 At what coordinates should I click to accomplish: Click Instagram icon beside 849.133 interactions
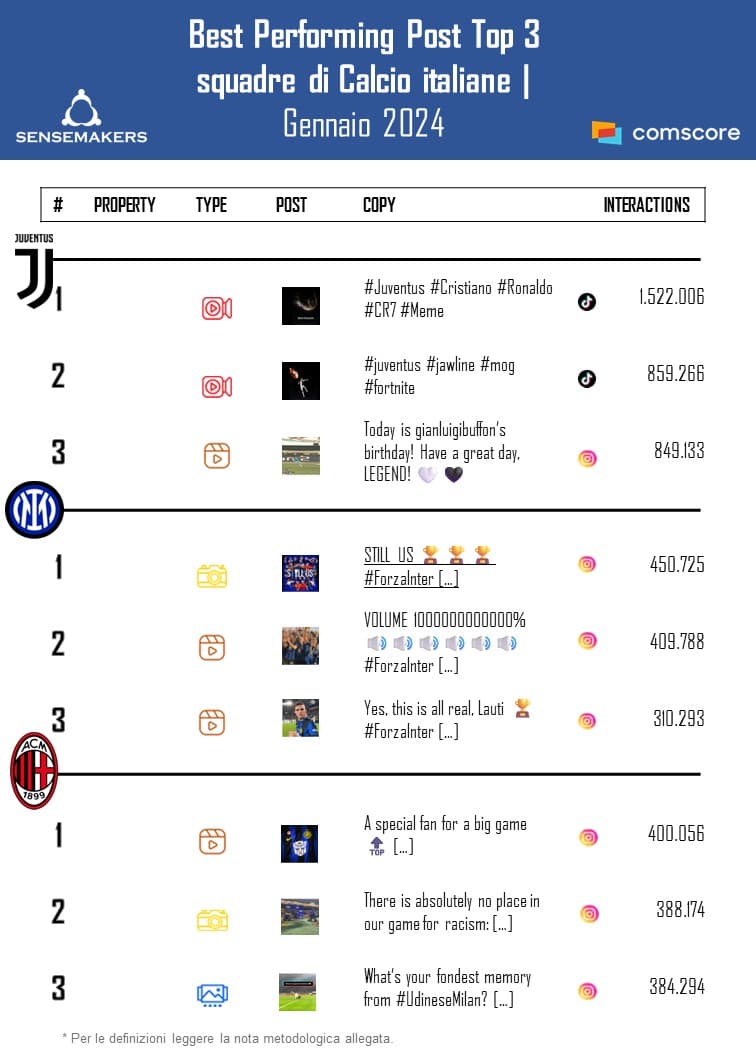(588, 459)
